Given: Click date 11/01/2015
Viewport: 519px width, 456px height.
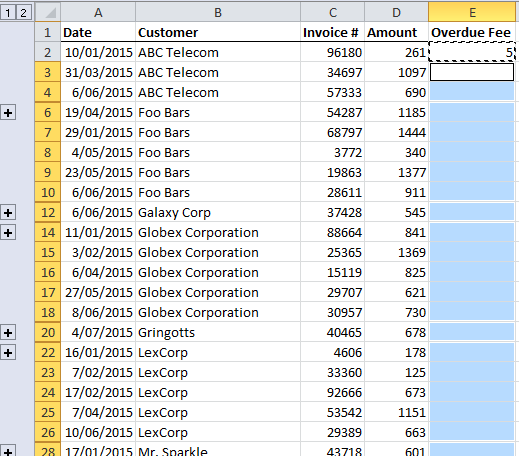Looking at the screenshot, I should pyautogui.click(x=98, y=232).
